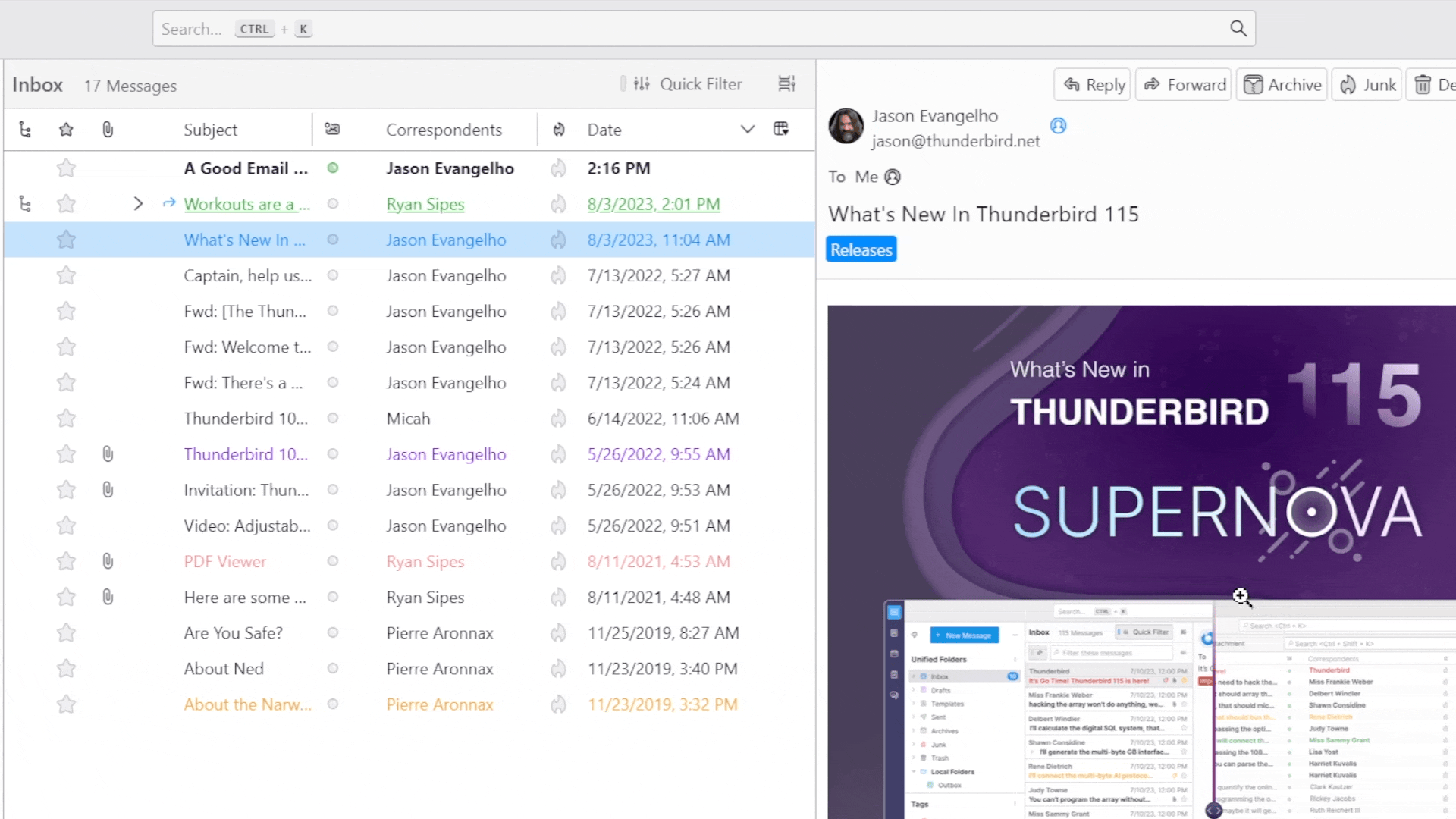Mark About Ned message as junk

(559, 669)
